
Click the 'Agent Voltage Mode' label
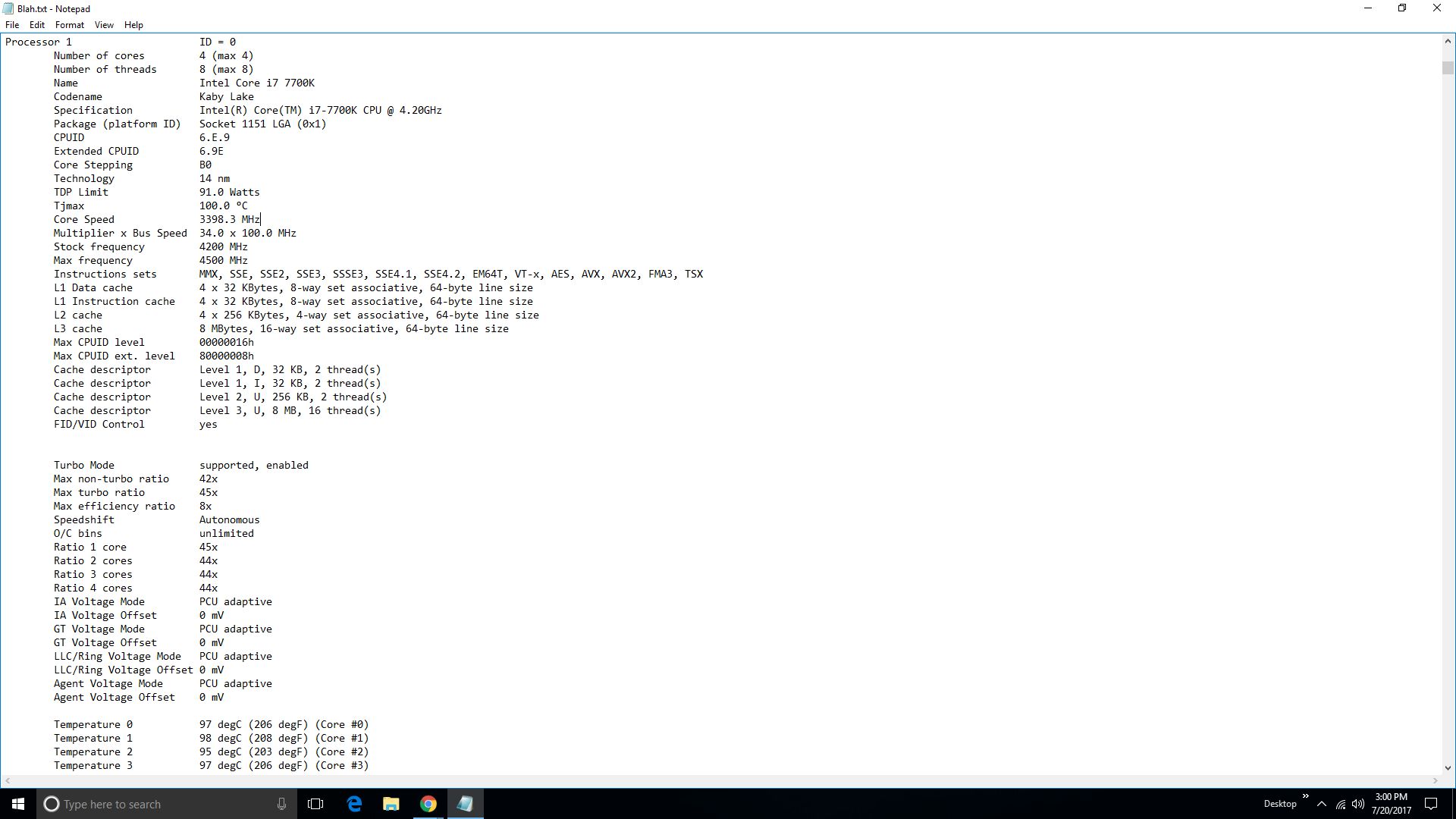click(108, 683)
